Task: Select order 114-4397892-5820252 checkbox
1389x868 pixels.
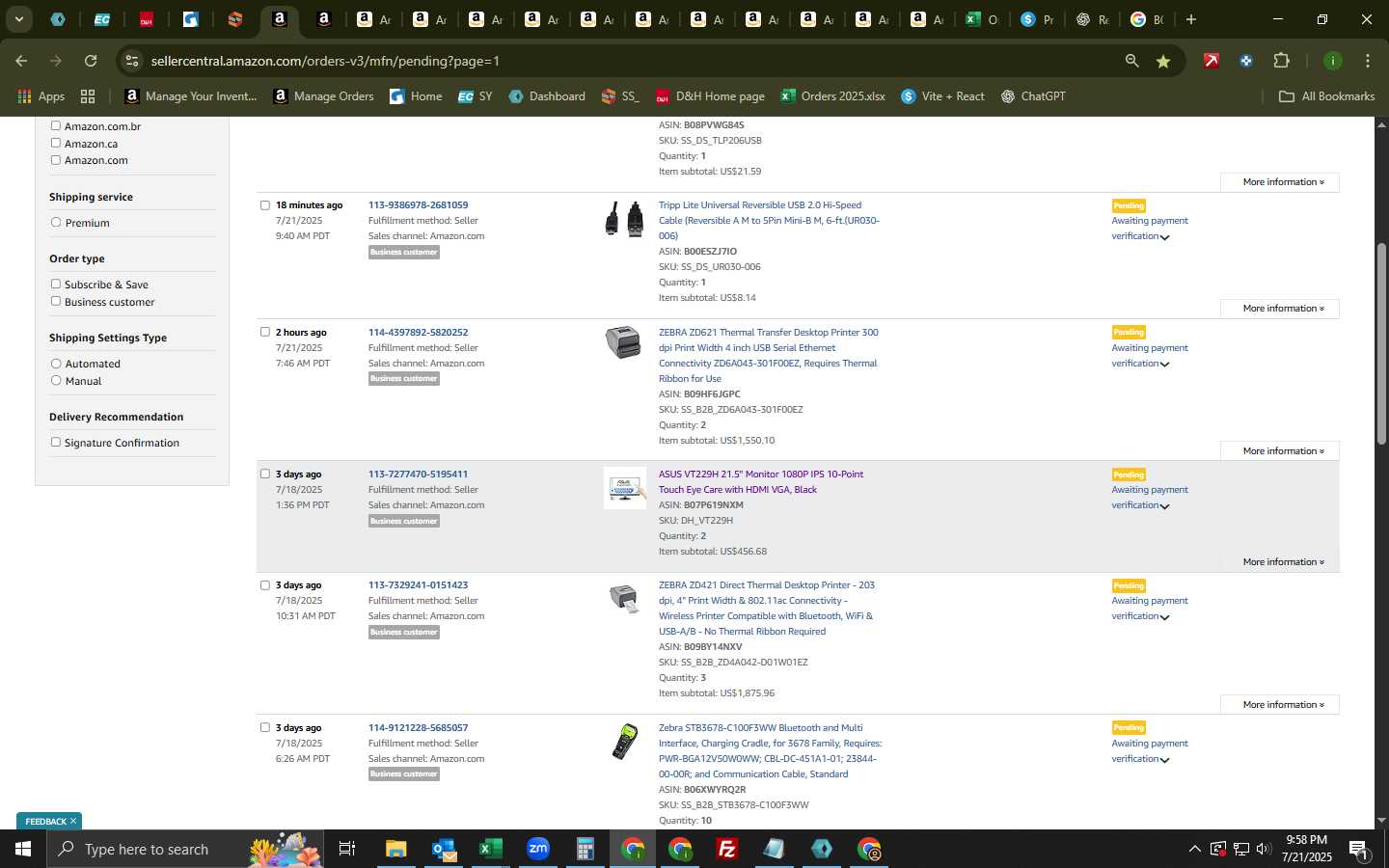Action: [265, 332]
